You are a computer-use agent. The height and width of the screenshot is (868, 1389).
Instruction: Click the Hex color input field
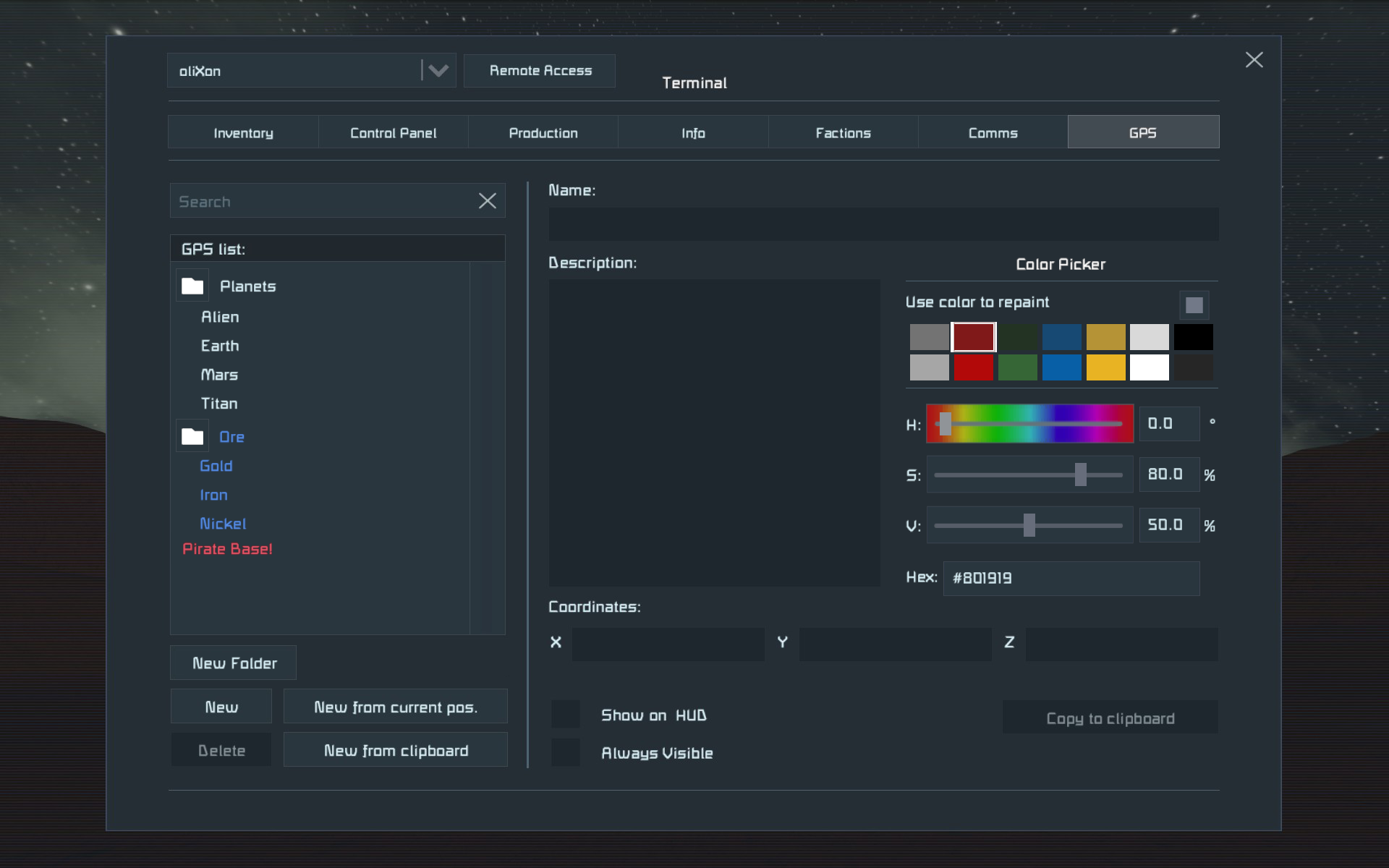(x=1071, y=578)
